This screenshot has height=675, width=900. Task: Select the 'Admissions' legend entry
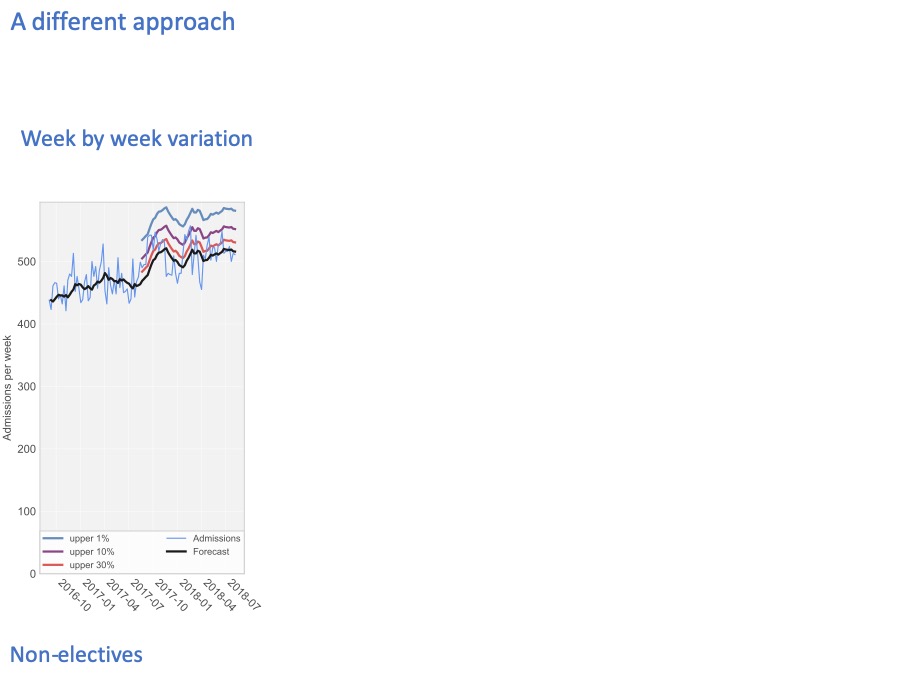click(203, 538)
